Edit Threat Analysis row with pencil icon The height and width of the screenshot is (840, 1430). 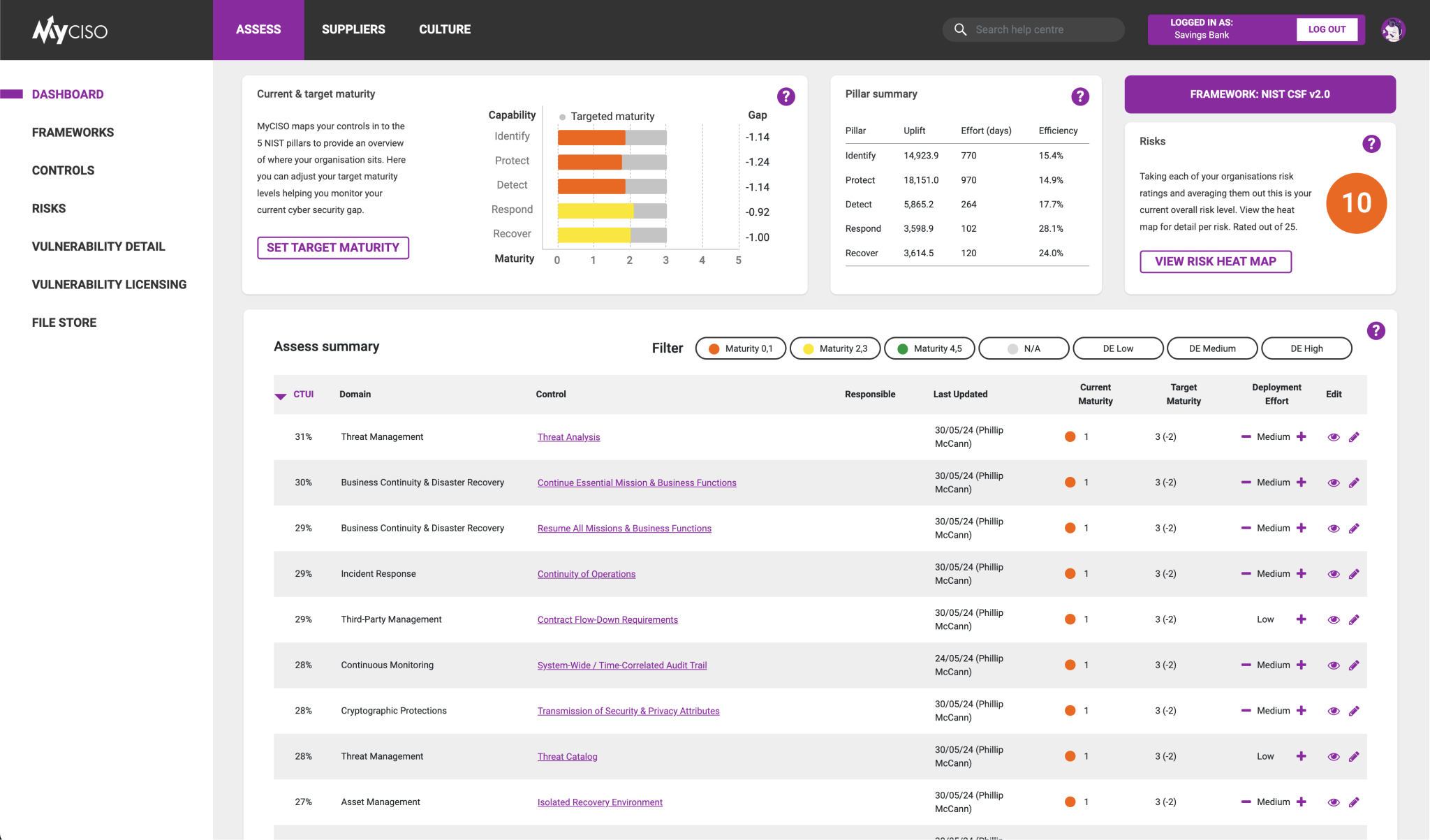pos(1354,437)
